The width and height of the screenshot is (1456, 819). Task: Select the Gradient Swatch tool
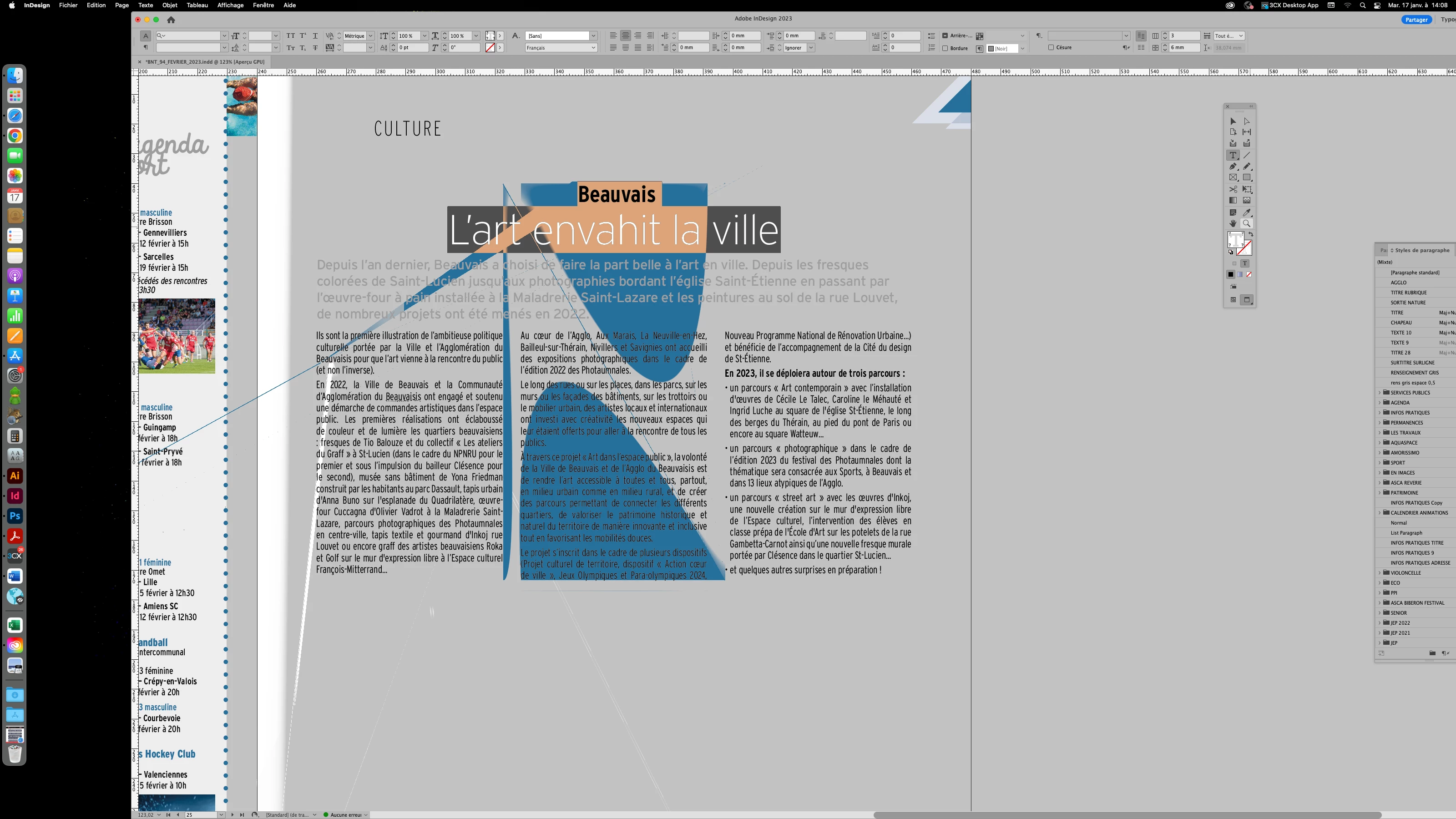(1233, 200)
